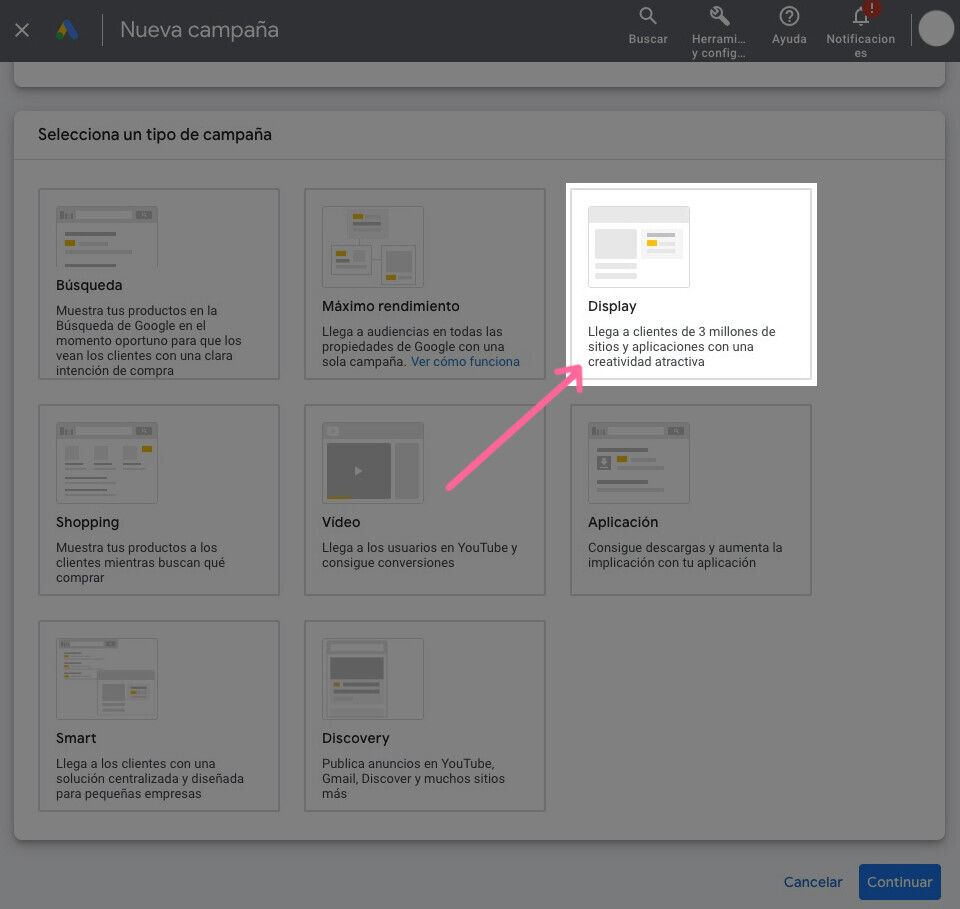This screenshot has width=960, height=909.
Task: Click the Cancelar button
Action: click(x=812, y=882)
